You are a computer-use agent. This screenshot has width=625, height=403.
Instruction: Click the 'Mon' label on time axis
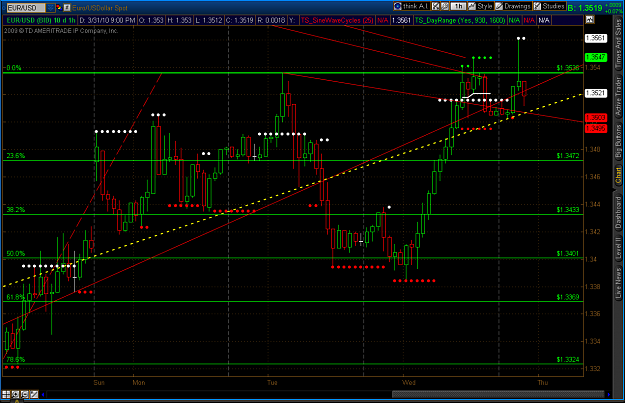139,383
